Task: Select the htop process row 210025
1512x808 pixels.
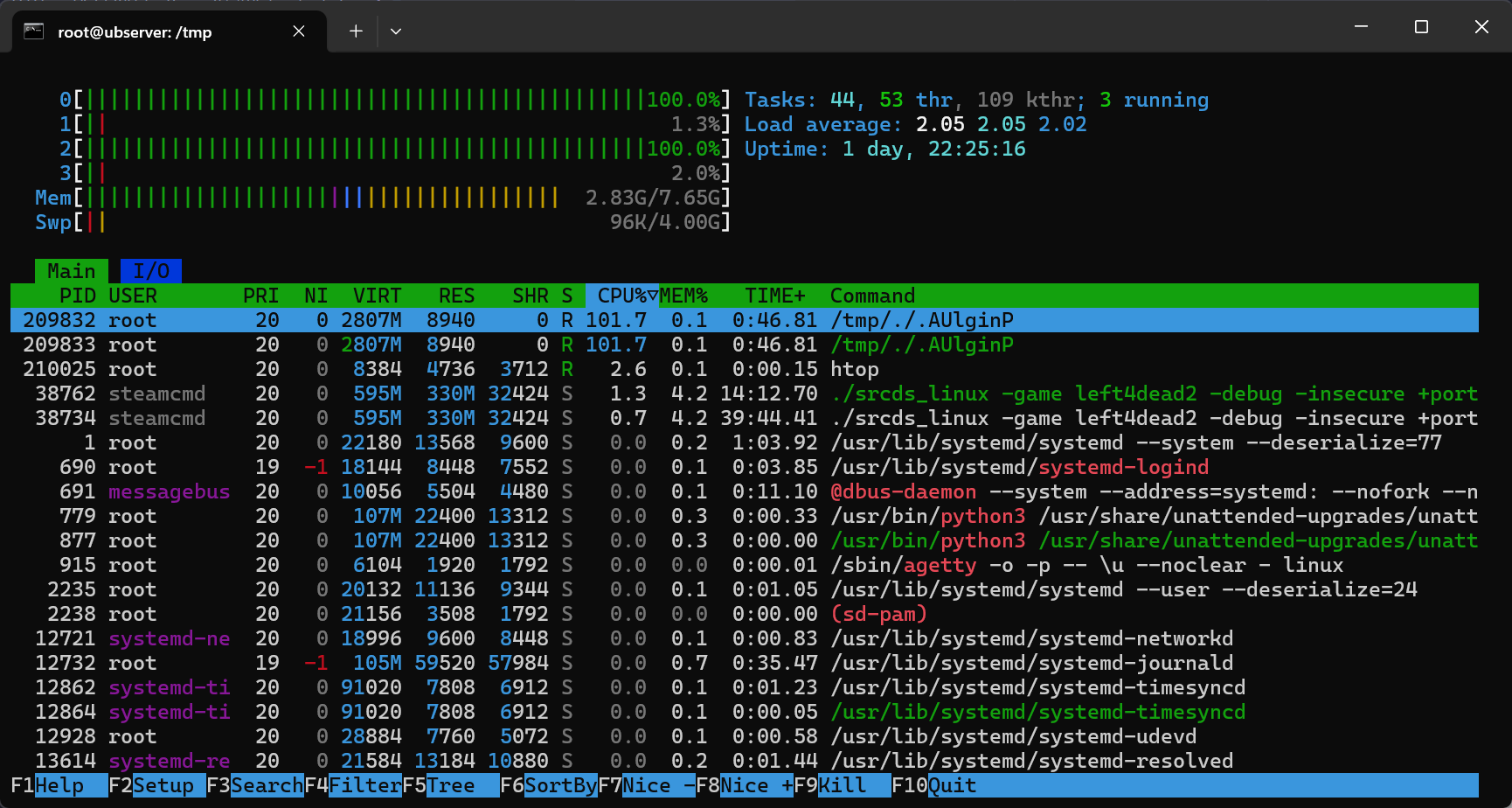Action: coord(745,369)
